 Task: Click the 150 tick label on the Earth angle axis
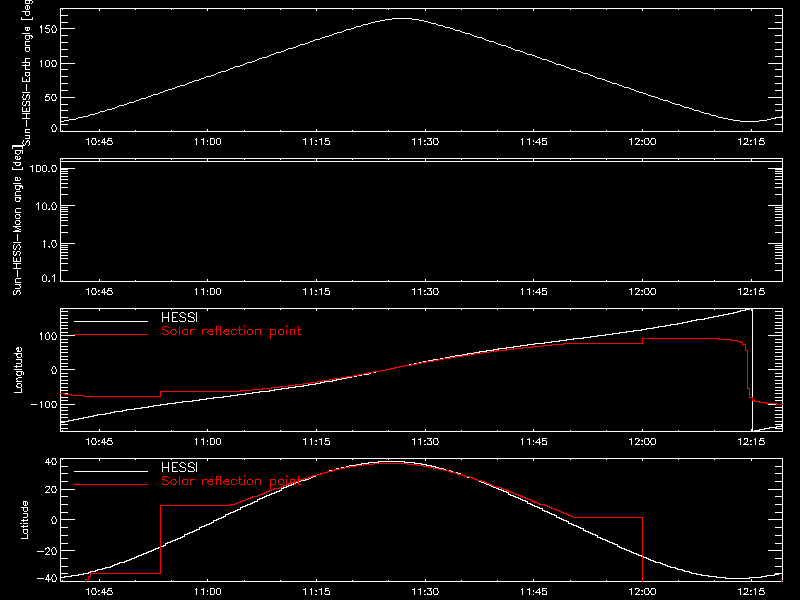pos(48,29)
